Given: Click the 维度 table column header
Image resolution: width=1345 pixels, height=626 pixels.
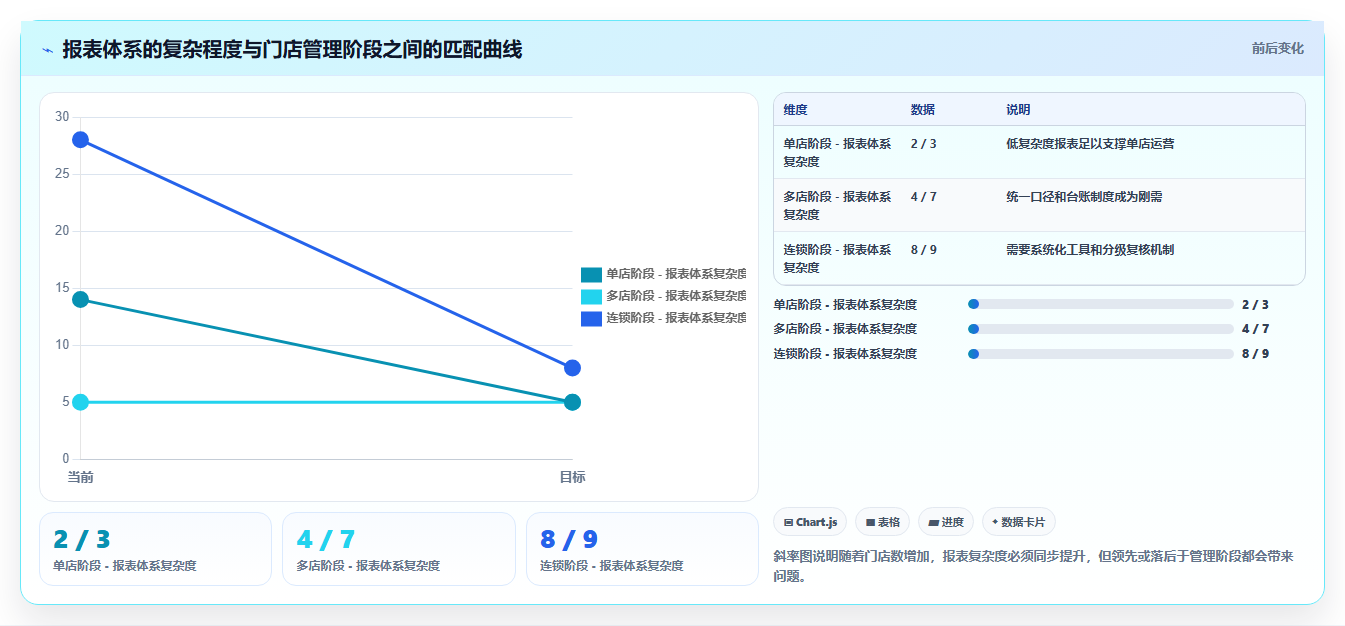Looking at the screenshot, I should click(796, 110).
